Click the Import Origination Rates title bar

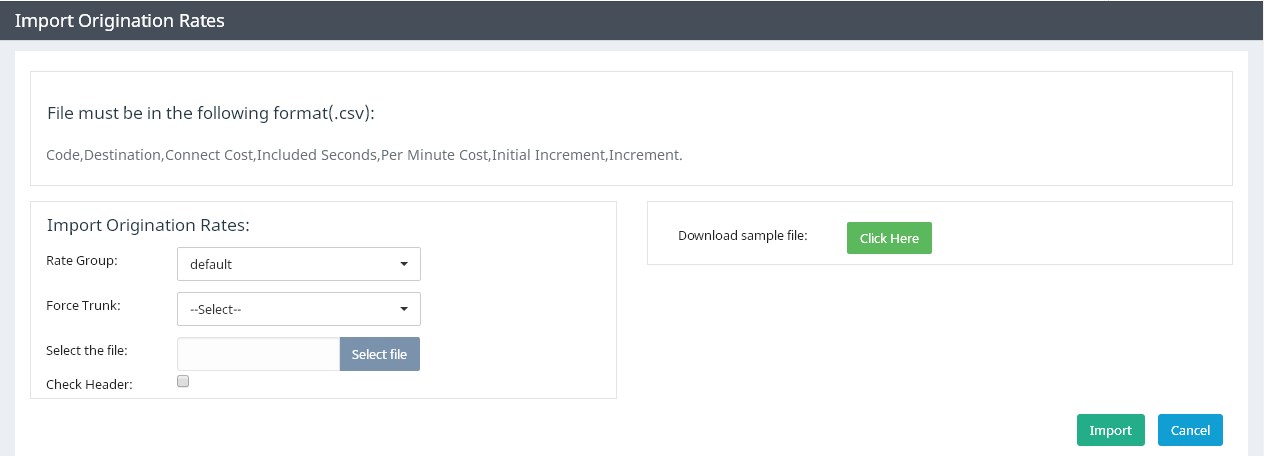[x=632, y=20]
